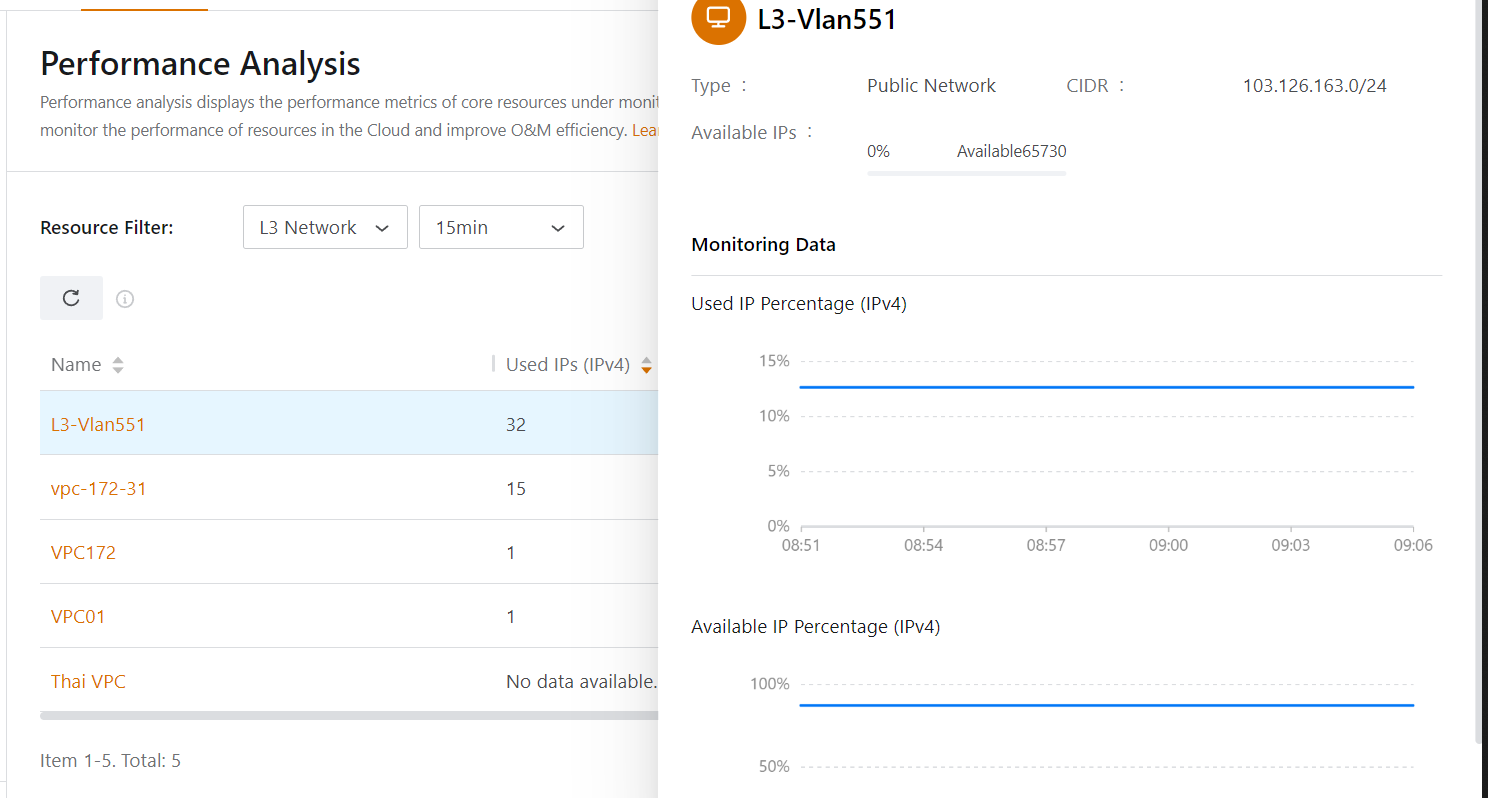Screen dimensions: 1488x798
Task: Click the Name column header
Action: [76, 365]
